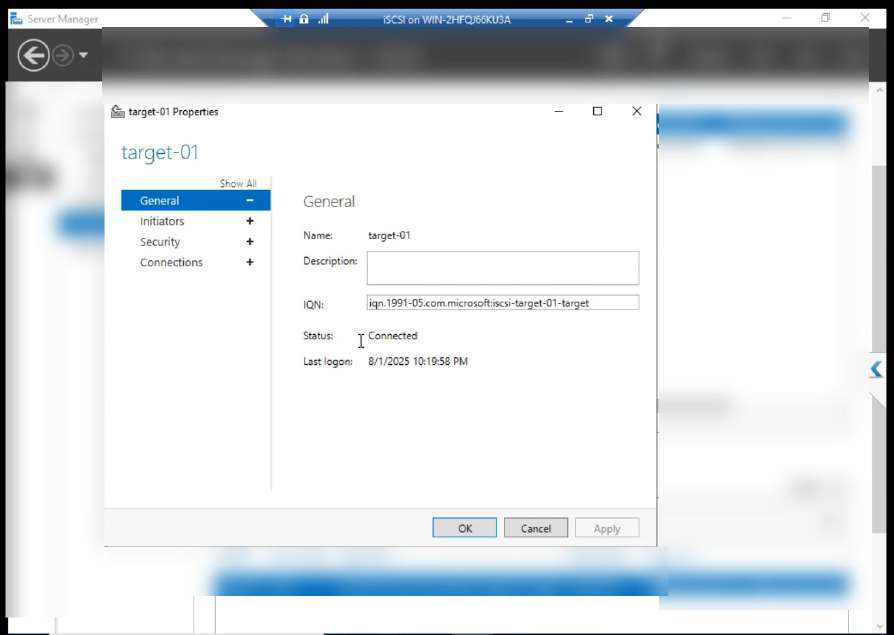
Task: Click the Apply button
Action: 607,528
